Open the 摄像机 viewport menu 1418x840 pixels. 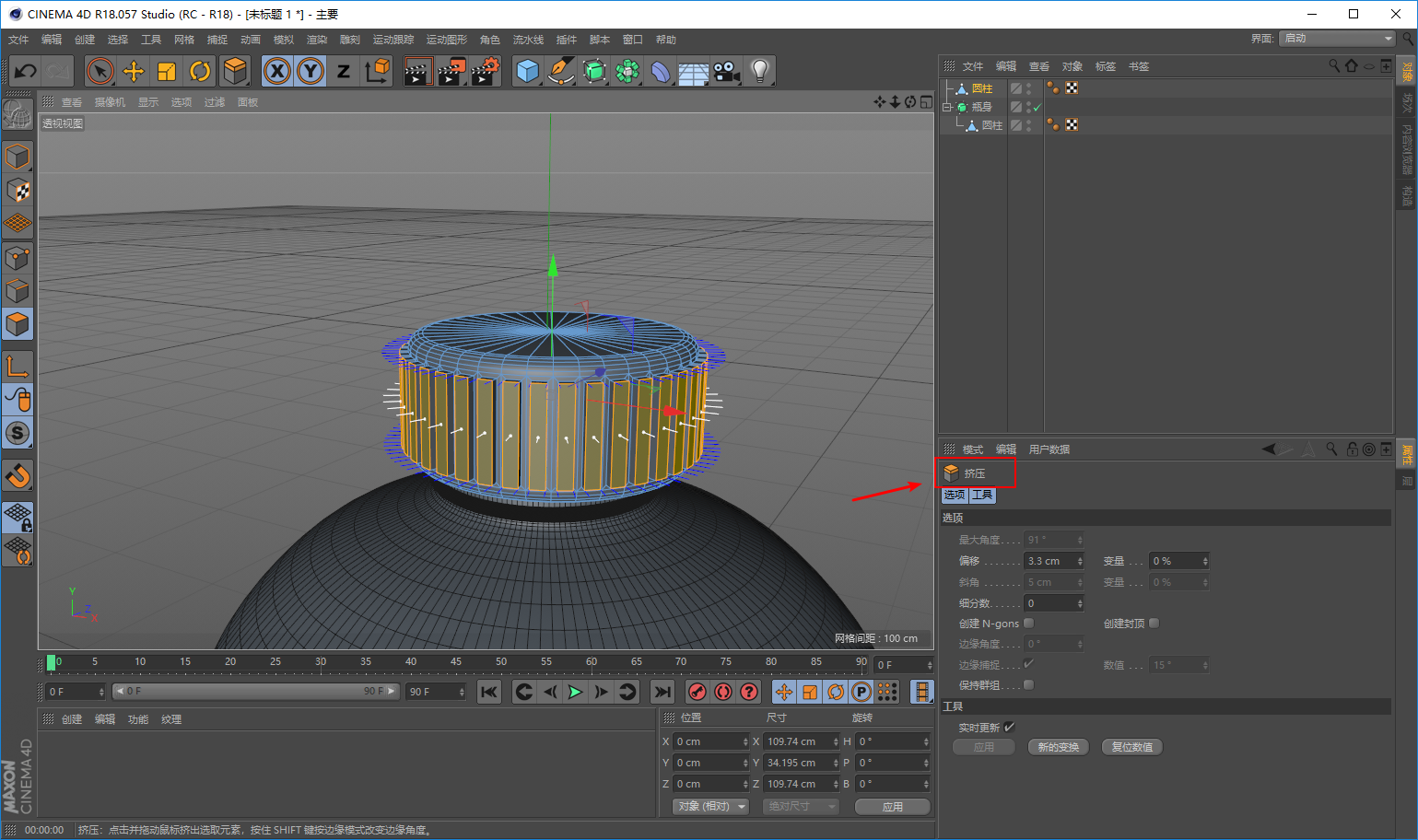click(110, 102)
